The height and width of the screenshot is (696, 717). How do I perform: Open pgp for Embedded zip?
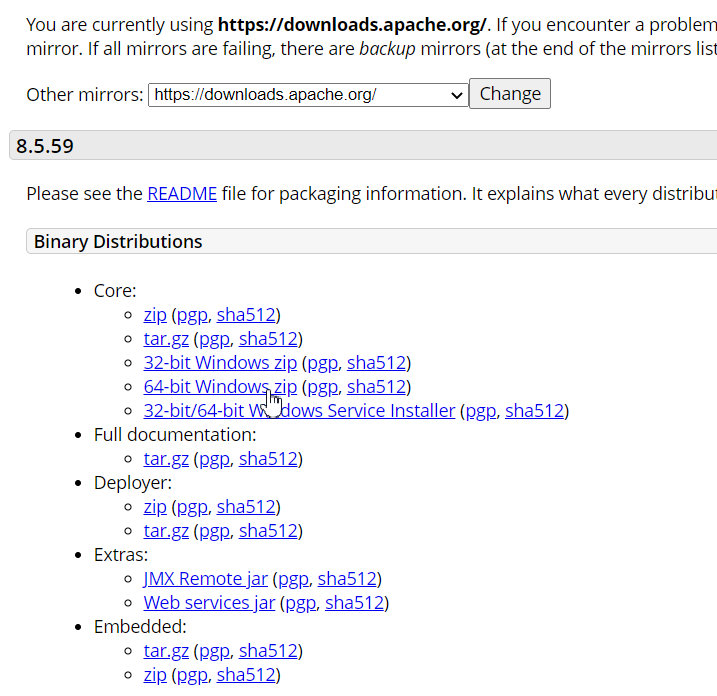[x=192, y=675]
